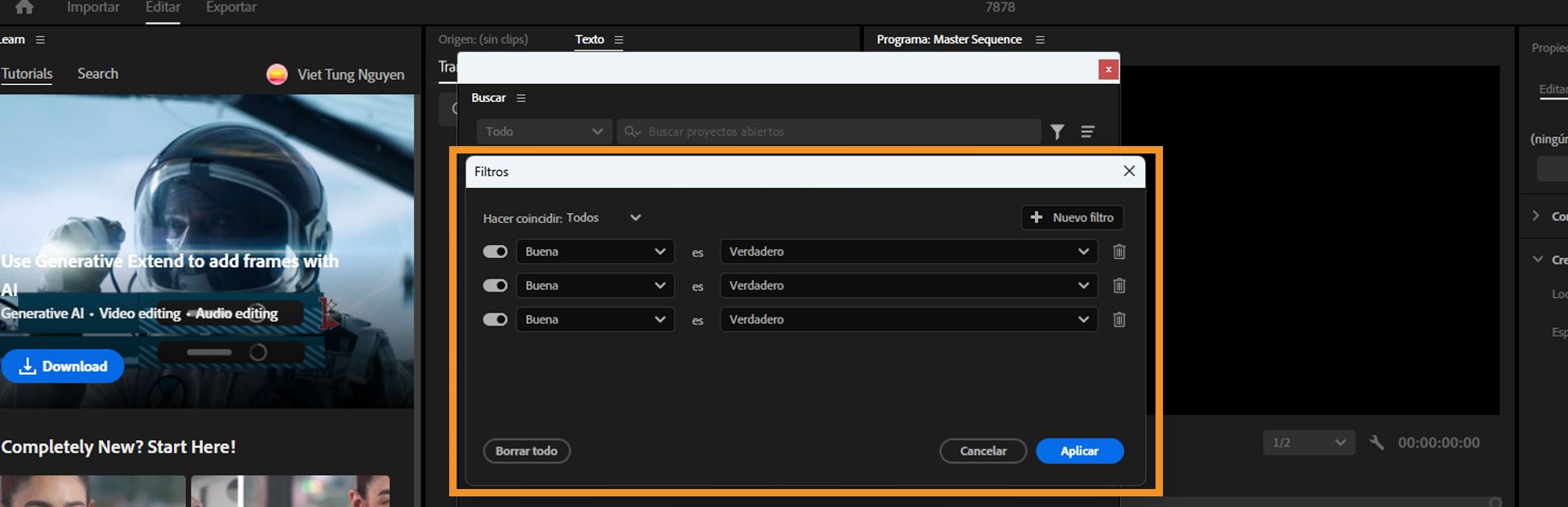Close the Buscar window with red X

(1108, 69)
